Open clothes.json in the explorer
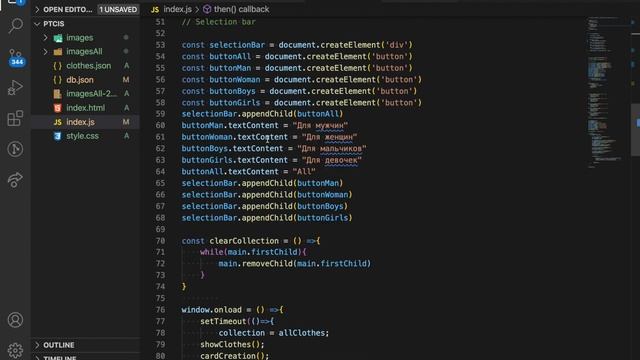 pyautogui.click(x=89, y=66)
